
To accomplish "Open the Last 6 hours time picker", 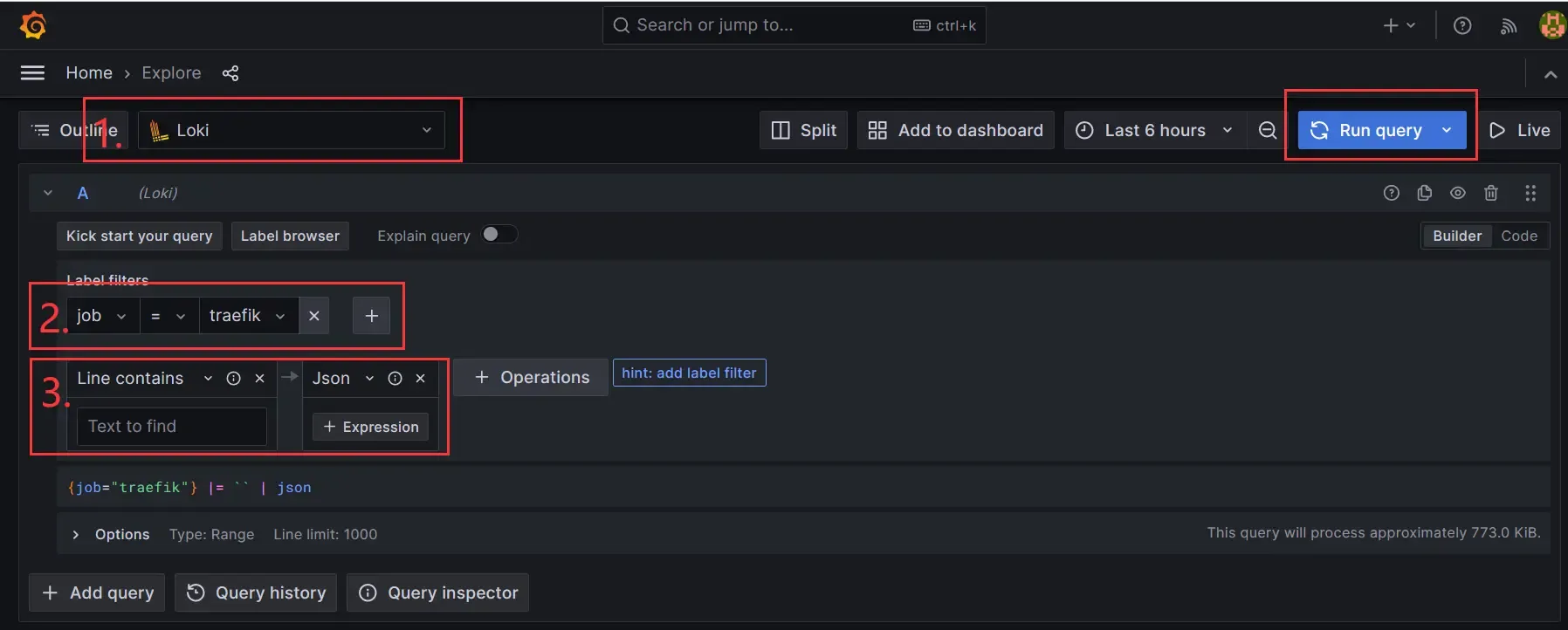I will [1154, 130].
